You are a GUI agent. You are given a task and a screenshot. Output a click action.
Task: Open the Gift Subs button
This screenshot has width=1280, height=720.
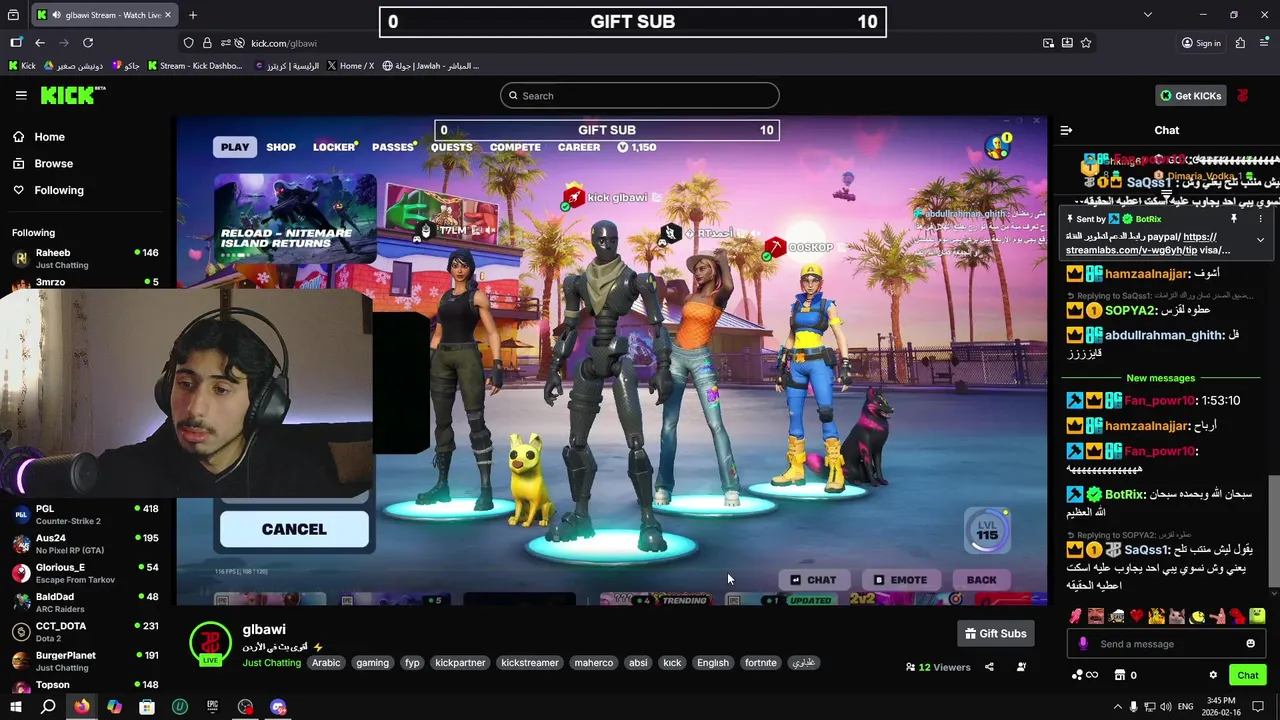coord(995,633)
